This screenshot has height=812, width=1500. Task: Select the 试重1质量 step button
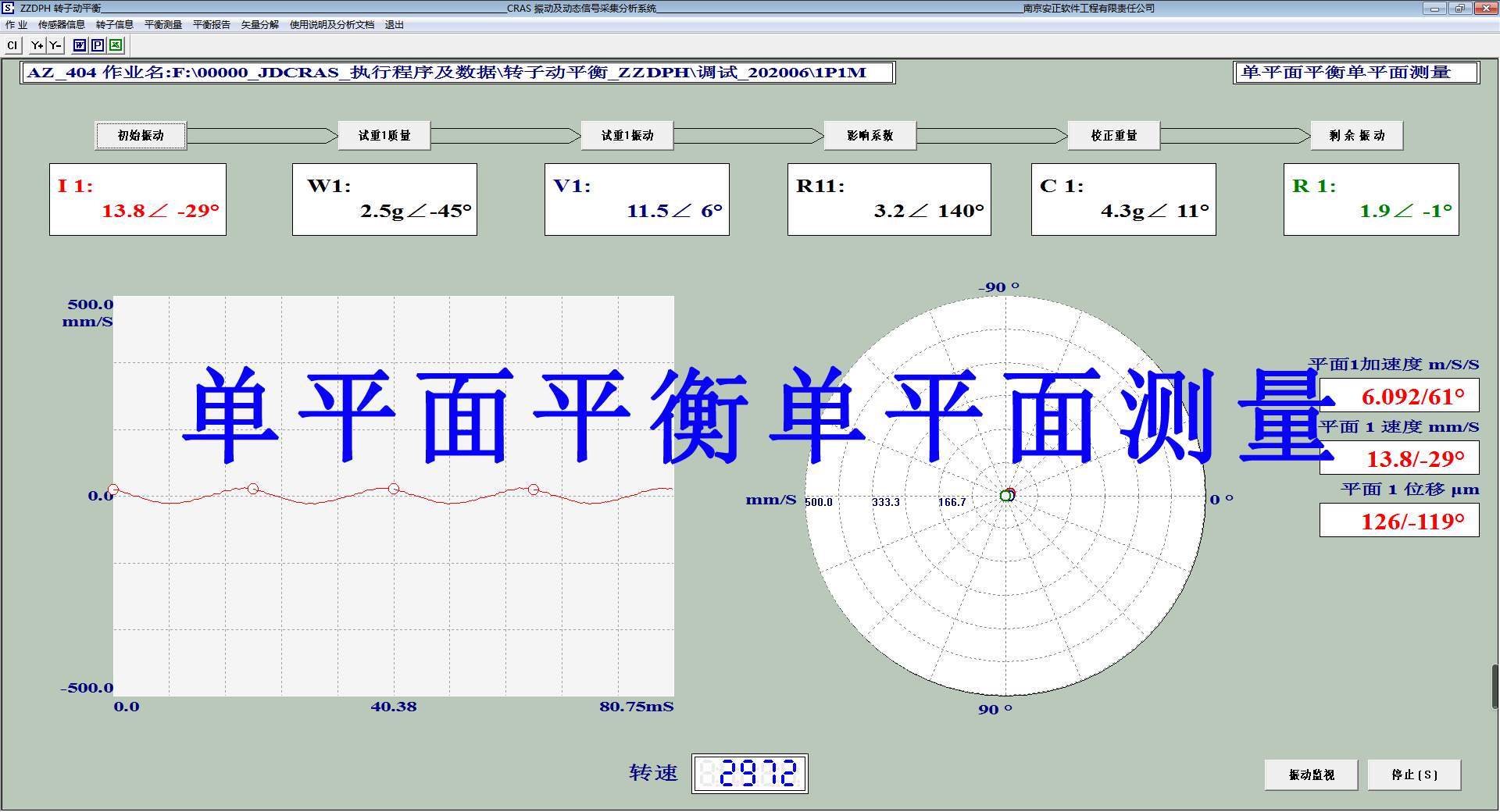pos(384,136)
